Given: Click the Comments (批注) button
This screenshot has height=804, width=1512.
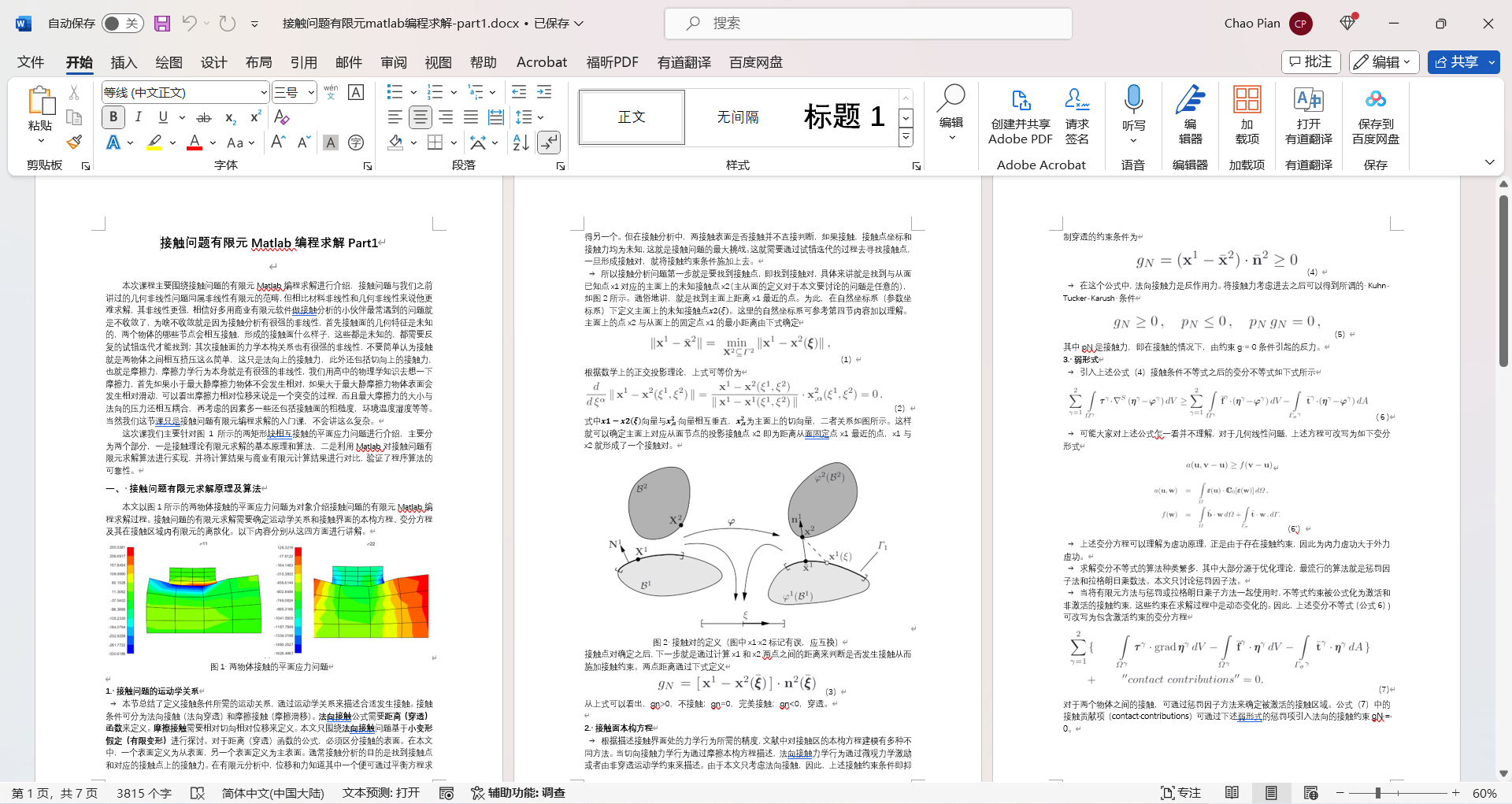Looking at the screenshot, I should [x=1310, y=62].
